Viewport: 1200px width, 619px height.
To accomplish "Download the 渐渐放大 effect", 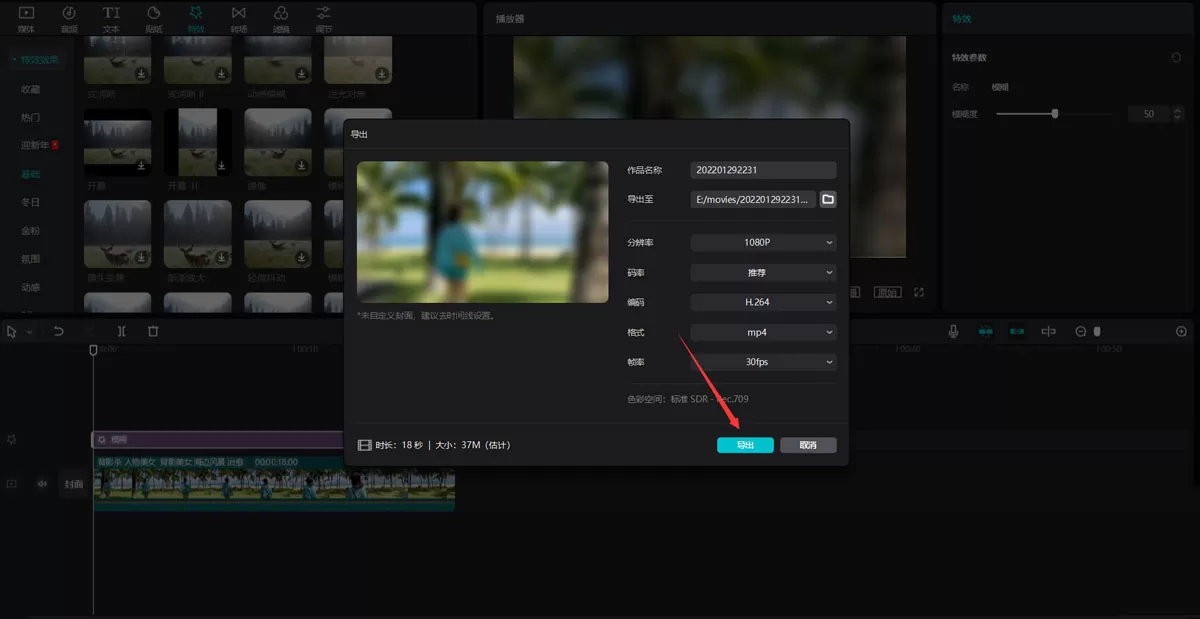I will 221,258.
